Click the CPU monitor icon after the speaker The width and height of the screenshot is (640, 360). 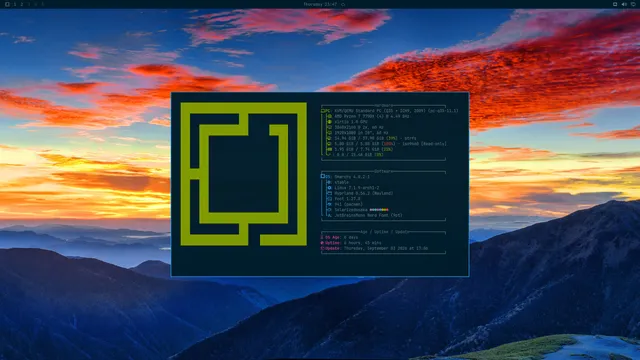(x=633, y=4)
